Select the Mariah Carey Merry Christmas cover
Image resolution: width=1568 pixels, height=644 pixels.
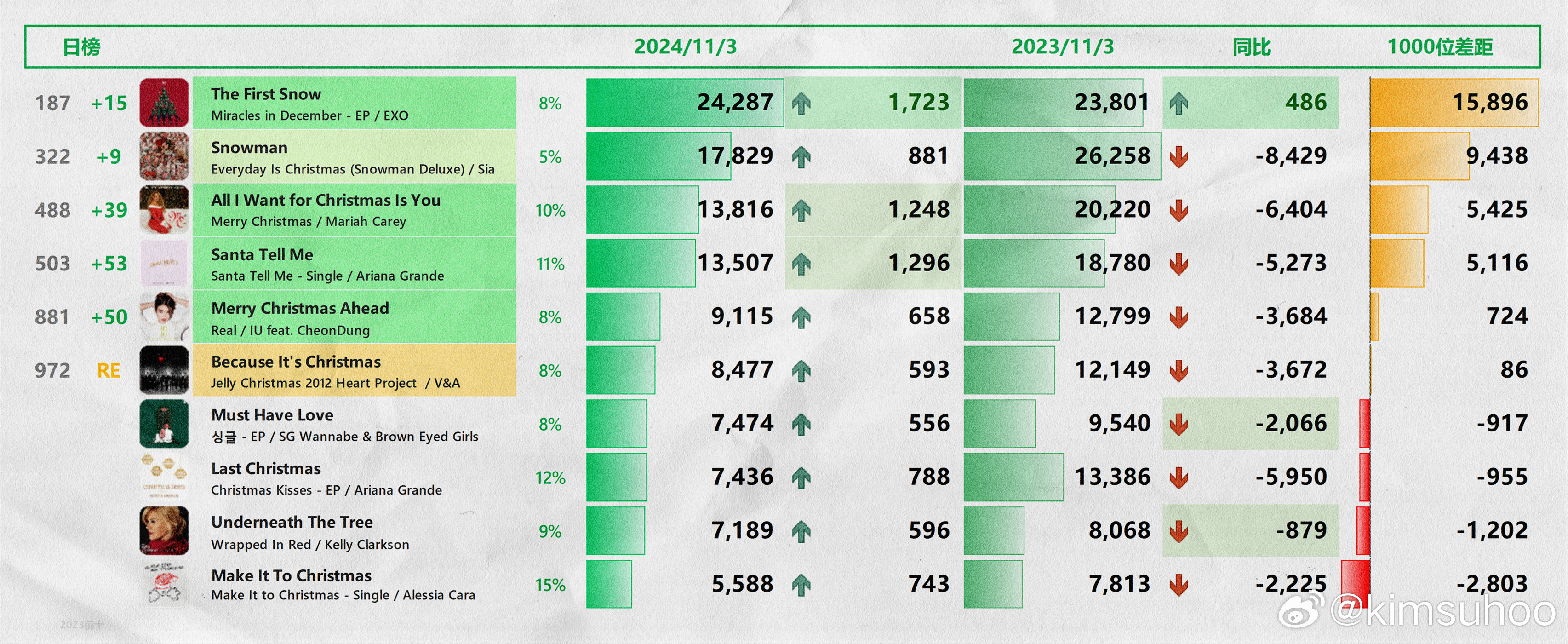164,209
